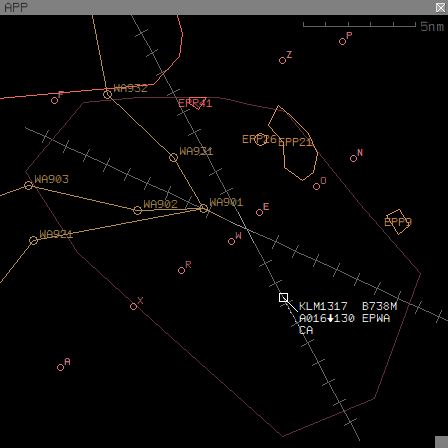Image resolution: width=448 pixels, height=448 pixels.
Task: Click the reporting point X marker
Action: tap(133, 306)
